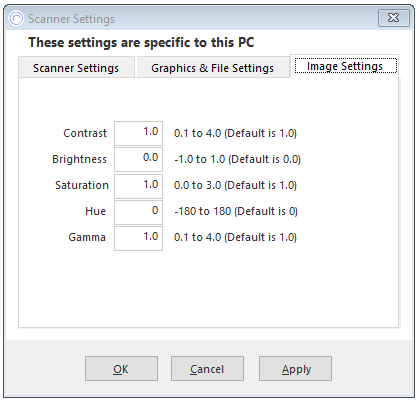The width and height of the screenshot is (418, 401).
Task: Confirm settings with the OK button
Action: tap(121, 368)
